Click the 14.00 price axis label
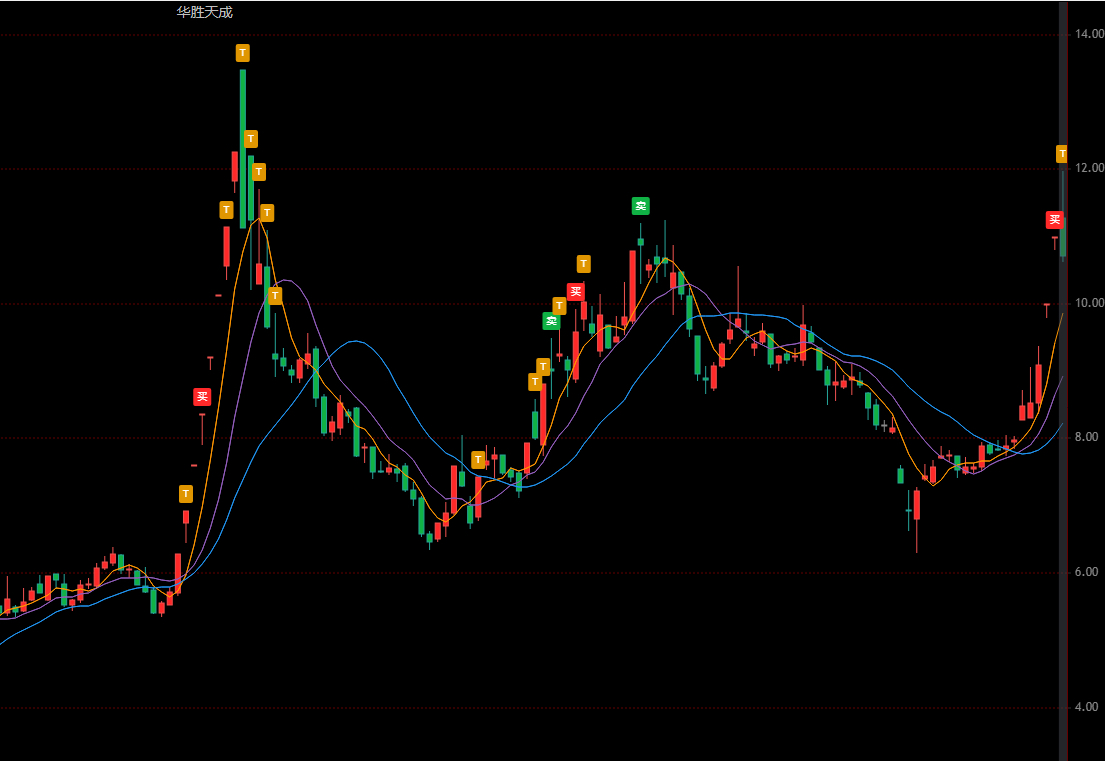Viewport: 1105px width, 761px height. (1089, 34)
